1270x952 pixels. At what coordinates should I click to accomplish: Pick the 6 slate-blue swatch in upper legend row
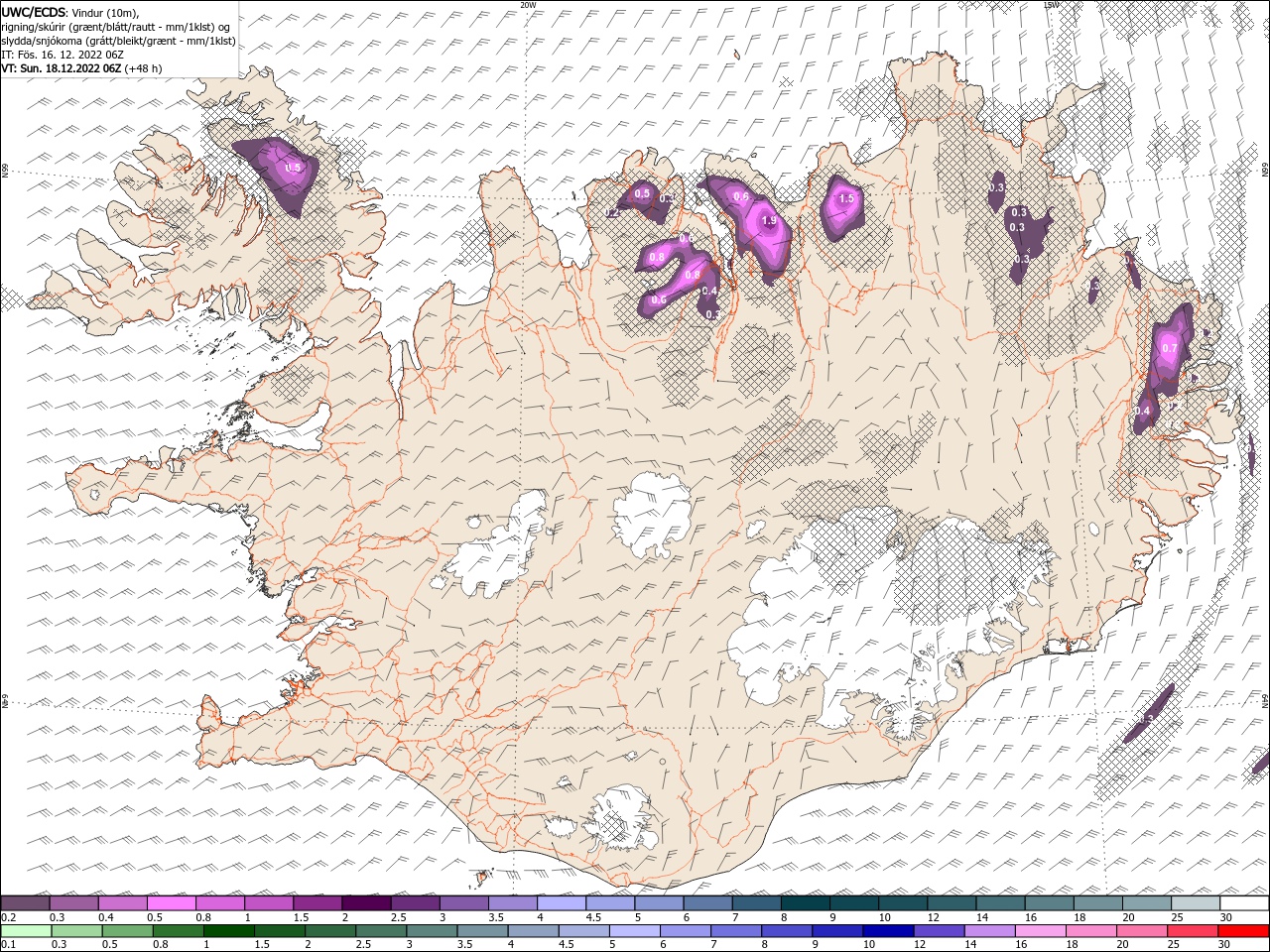coord(708,902)
